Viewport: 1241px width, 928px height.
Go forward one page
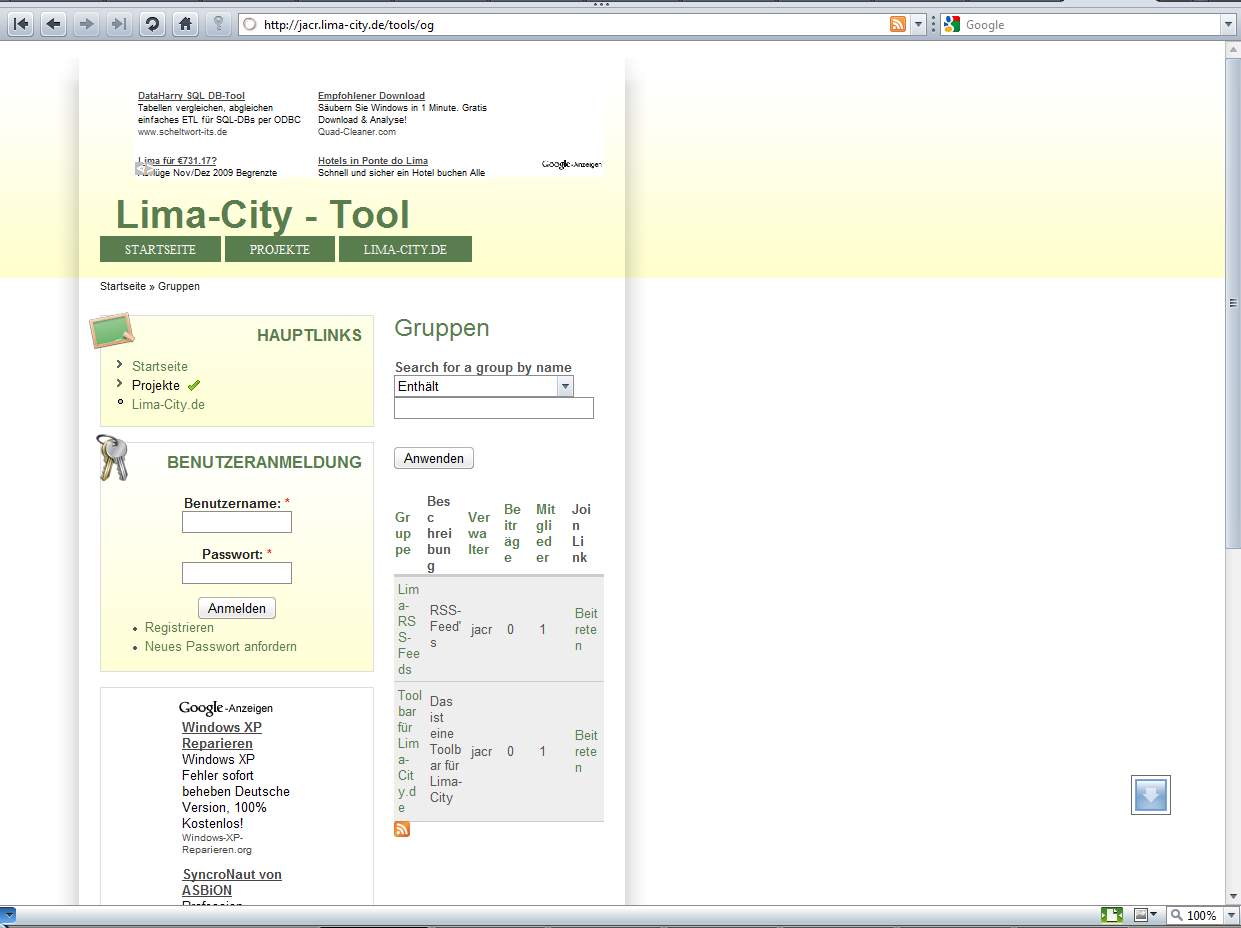[86, 24]
